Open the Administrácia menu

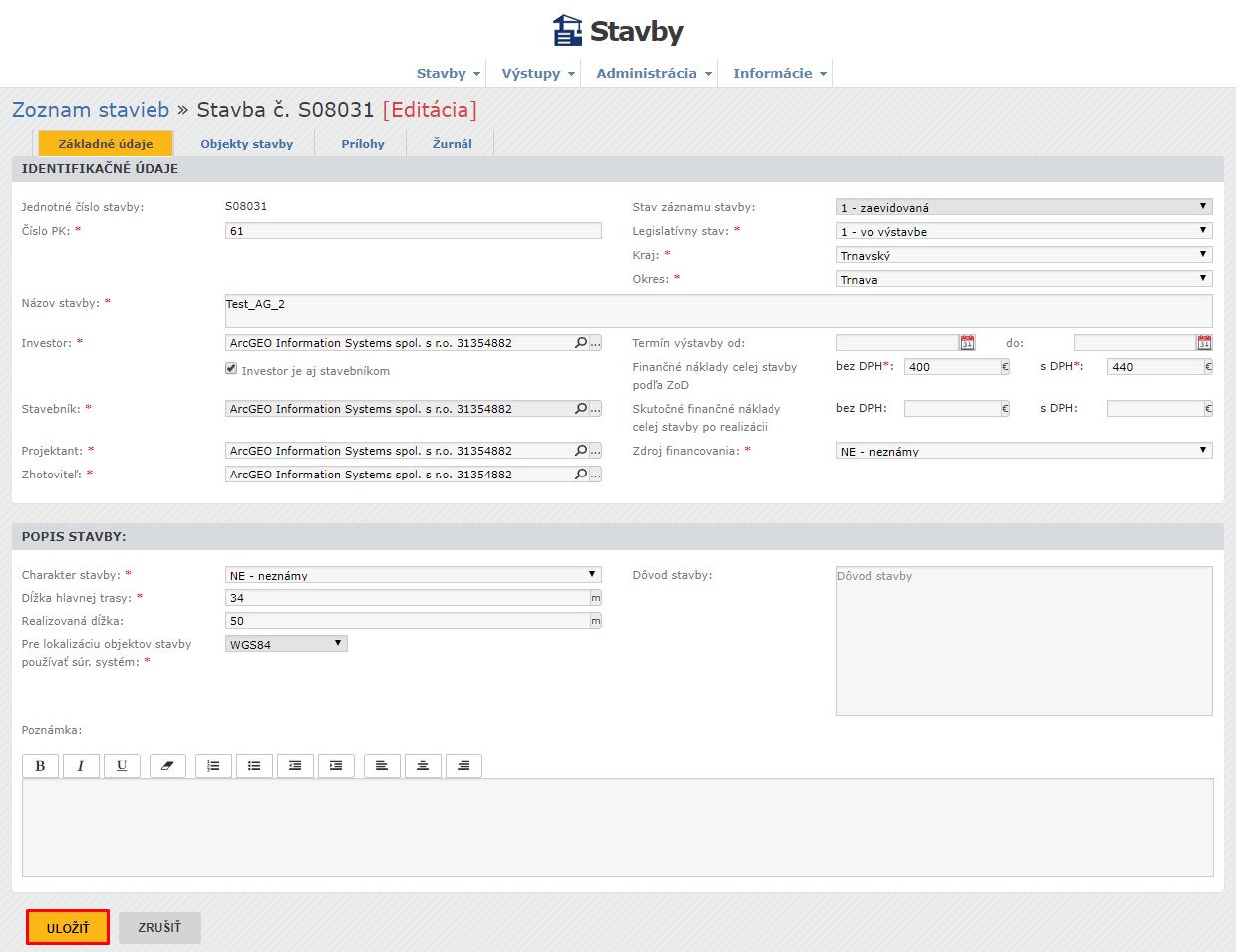pyautogui.click(x=653, y=73)
